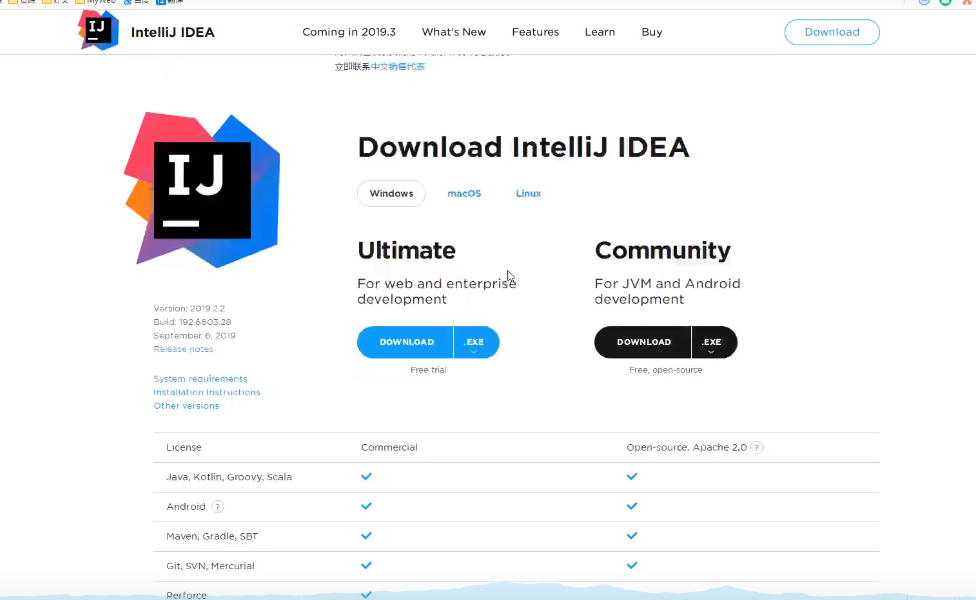The width and height of the screenshot is (976, 600).
Task: Click the help icon next to Apache 2.0
Action: click(757, 448)
